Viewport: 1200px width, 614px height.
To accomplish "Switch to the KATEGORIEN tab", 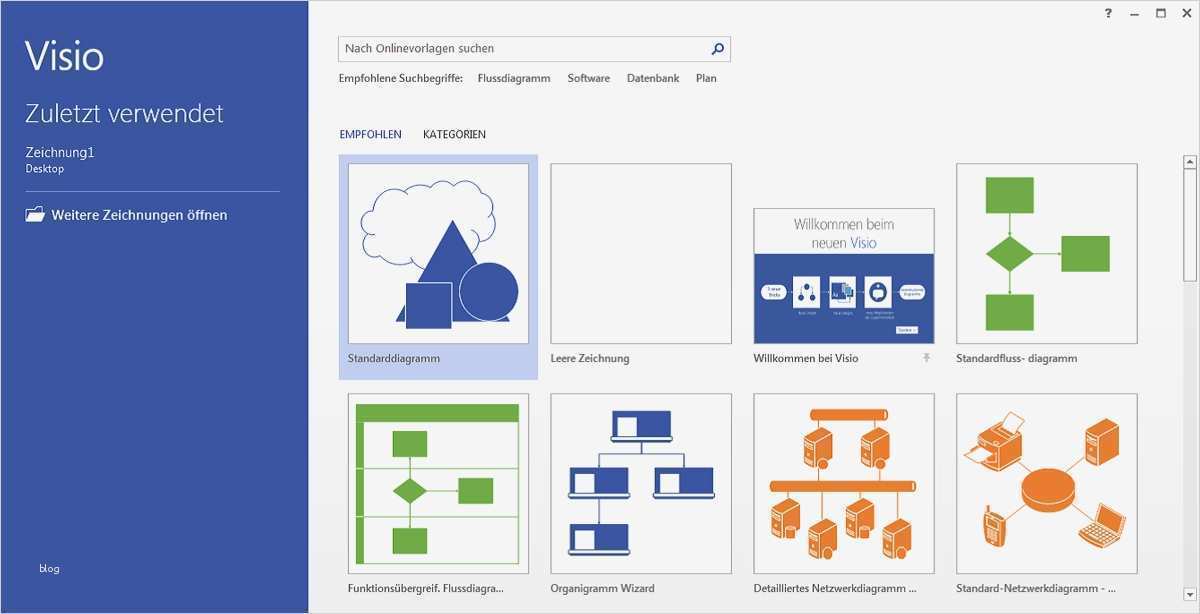I will tap(454, 134).
